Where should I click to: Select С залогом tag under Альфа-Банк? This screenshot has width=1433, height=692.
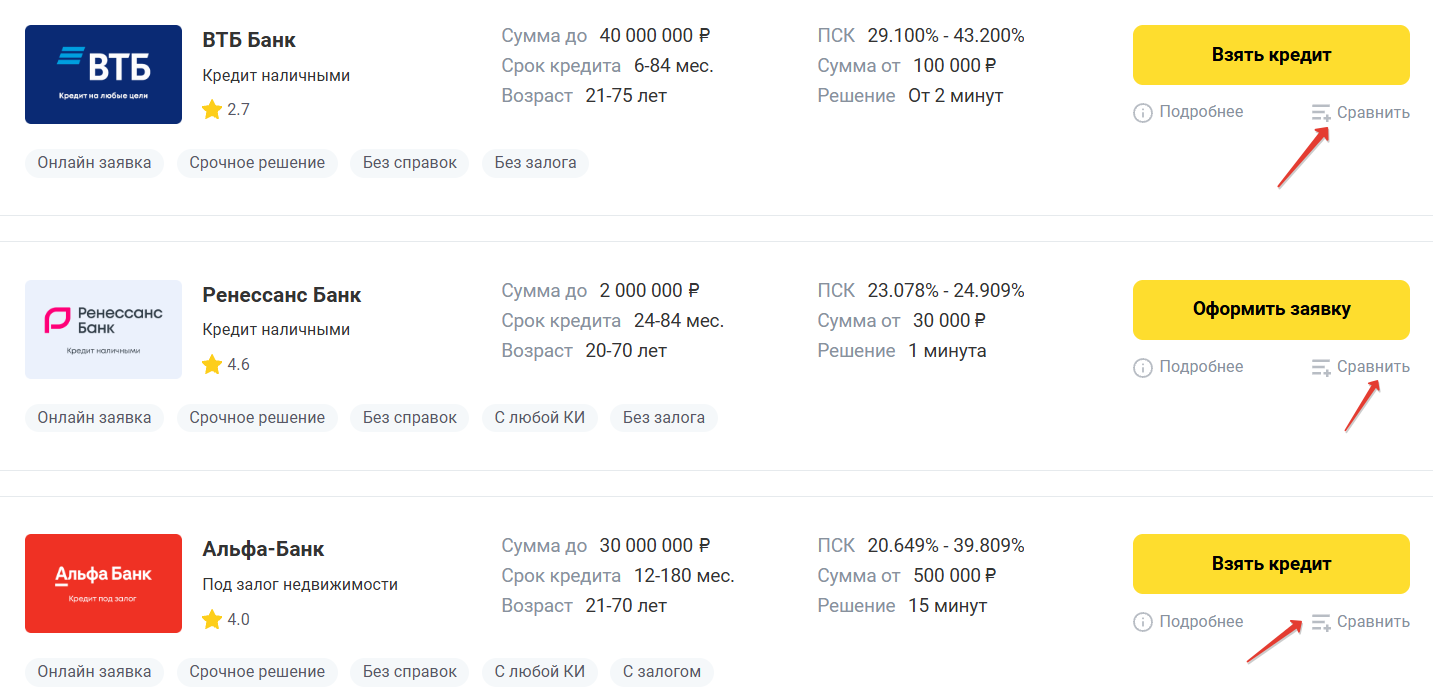coord(662,672)
